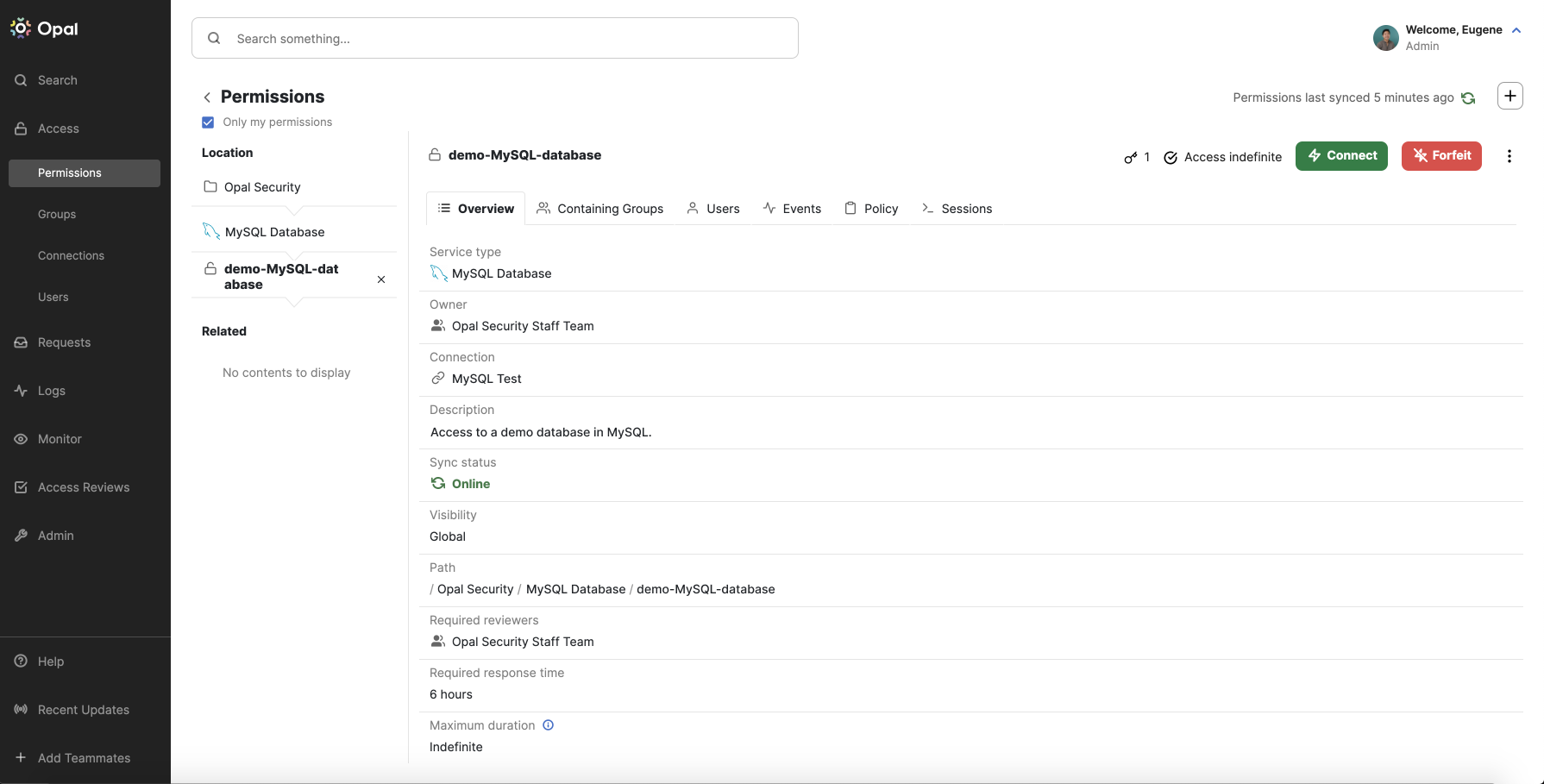
Task: Click Opal Security in the path
Action: click(x=475, y=589)
